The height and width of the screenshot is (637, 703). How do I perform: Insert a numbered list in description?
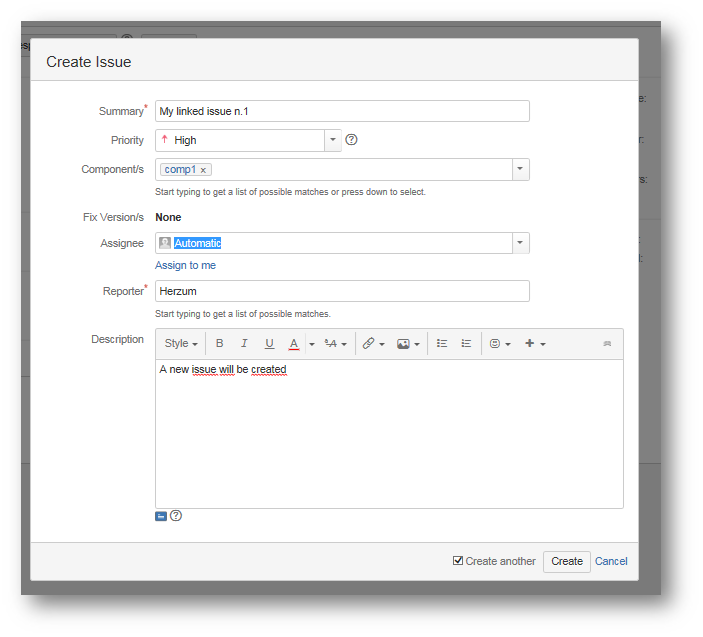pyautogui.click(x=466, y=344)
